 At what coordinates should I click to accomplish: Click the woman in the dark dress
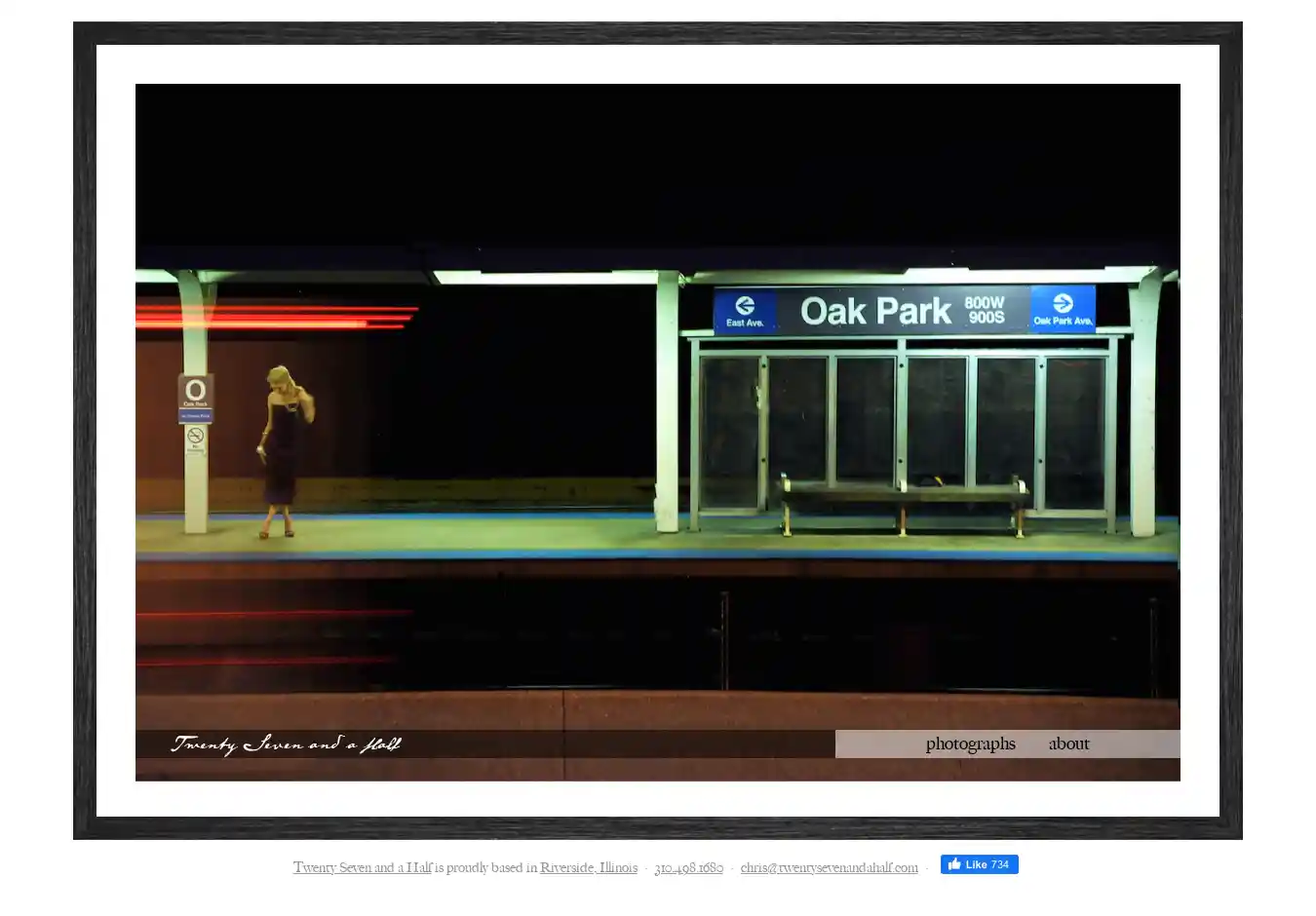pos(281,450)
